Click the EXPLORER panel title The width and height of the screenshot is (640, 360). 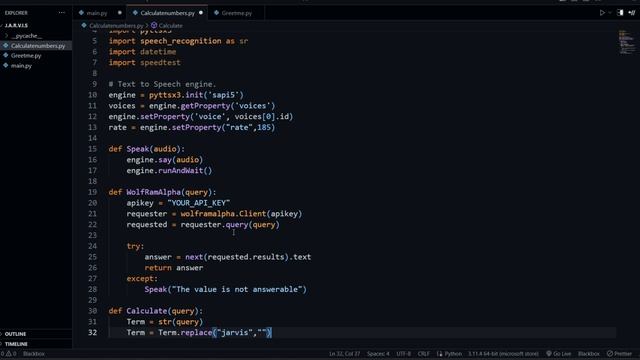click(16, 13)
